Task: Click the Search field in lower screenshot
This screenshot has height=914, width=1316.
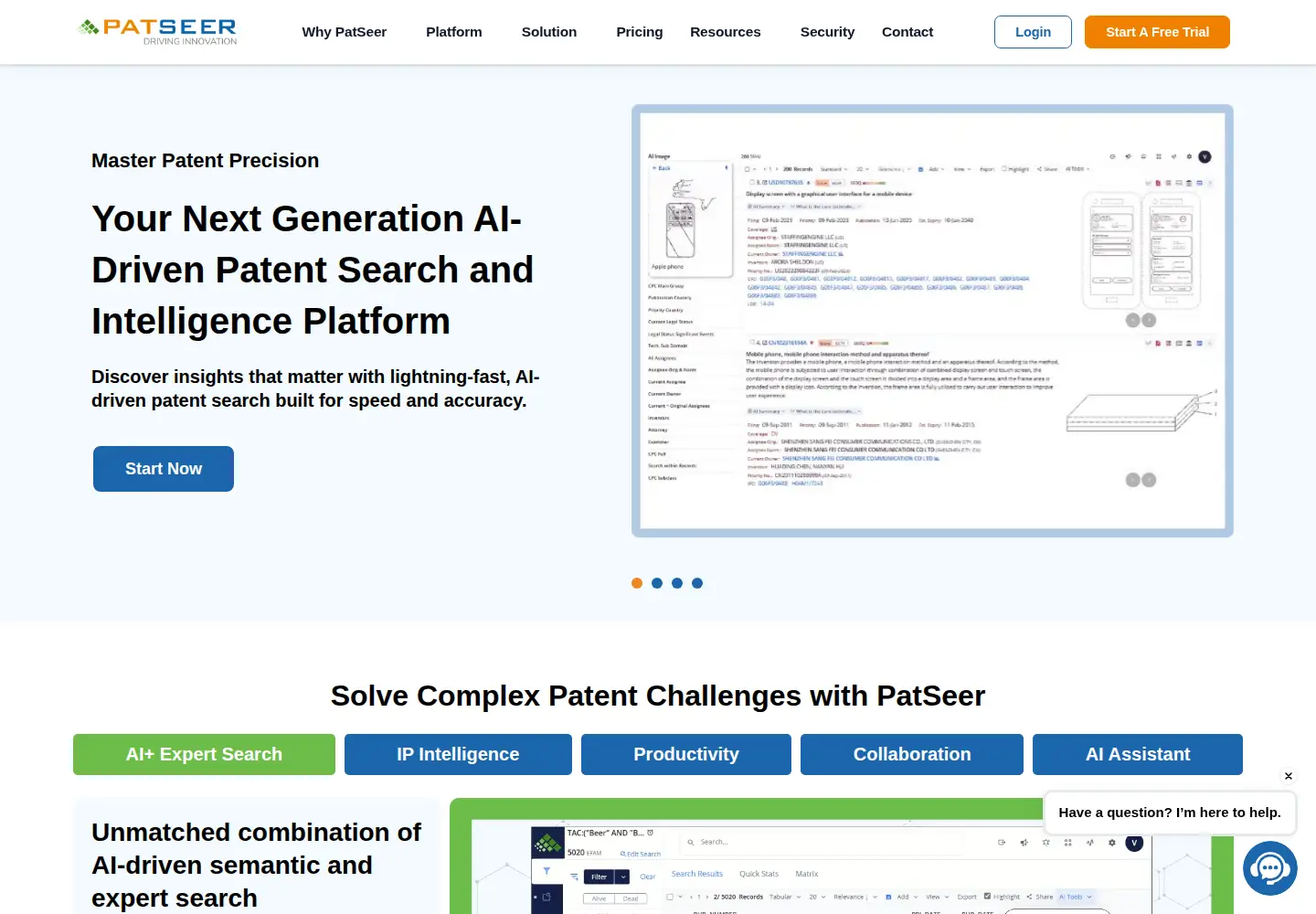Action: [822, 842]
